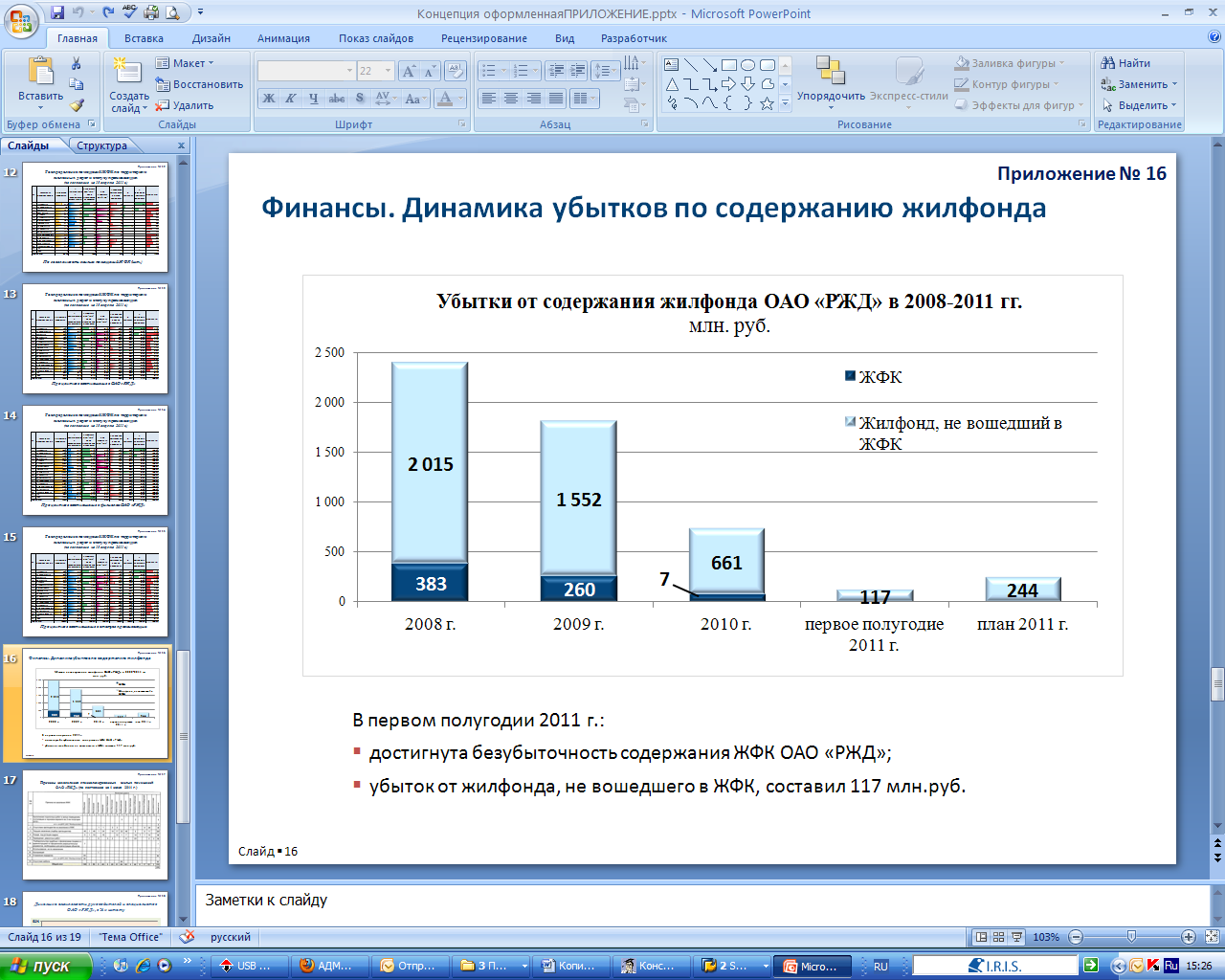Align text left in paragraph group
The width and height of the screenshot is (1225, 980).
[488, 99]
